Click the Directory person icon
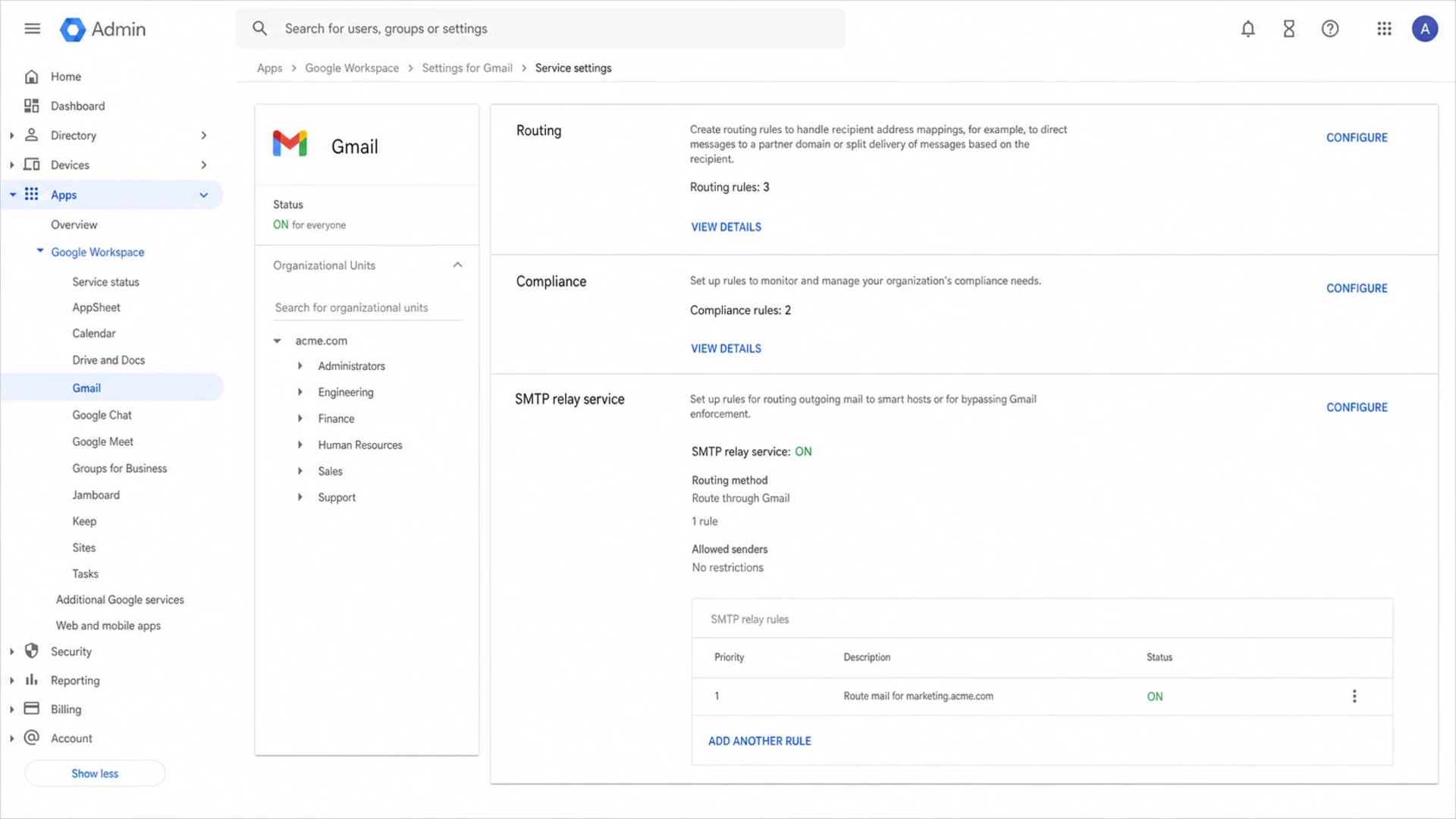This screenshot has height=819, width=1456. (32, 135)
